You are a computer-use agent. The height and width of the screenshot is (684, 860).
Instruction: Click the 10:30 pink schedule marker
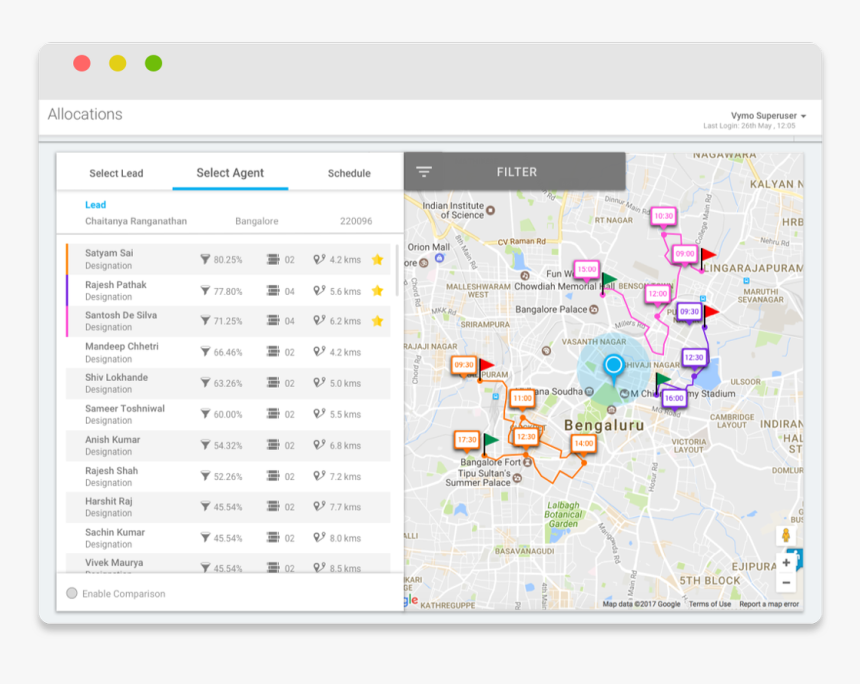[663, 216]
